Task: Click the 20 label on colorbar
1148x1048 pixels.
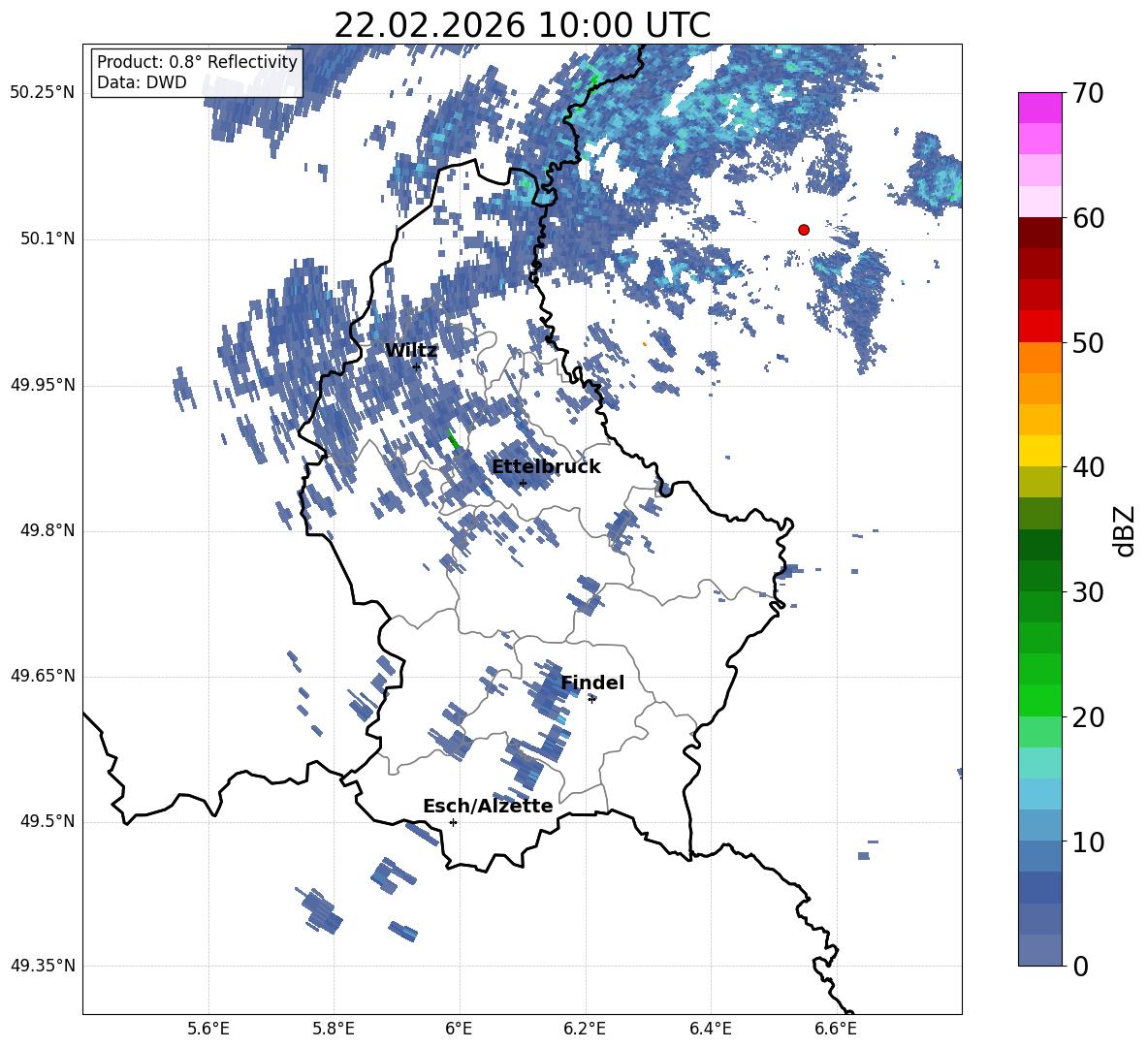Action: [x=1088, y=716]
